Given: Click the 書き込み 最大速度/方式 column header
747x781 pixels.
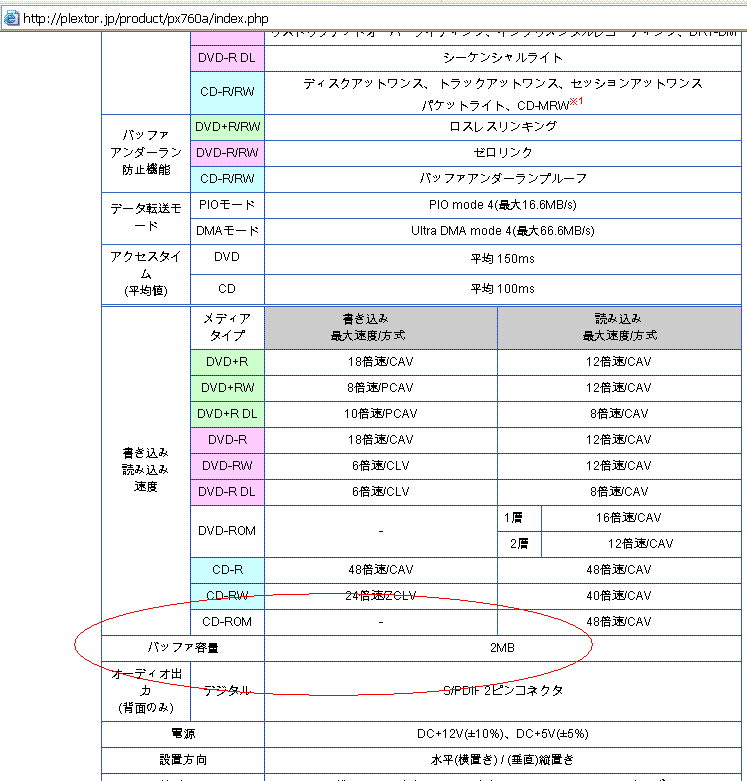Looking at the screenshot, I should click(380, 327).
